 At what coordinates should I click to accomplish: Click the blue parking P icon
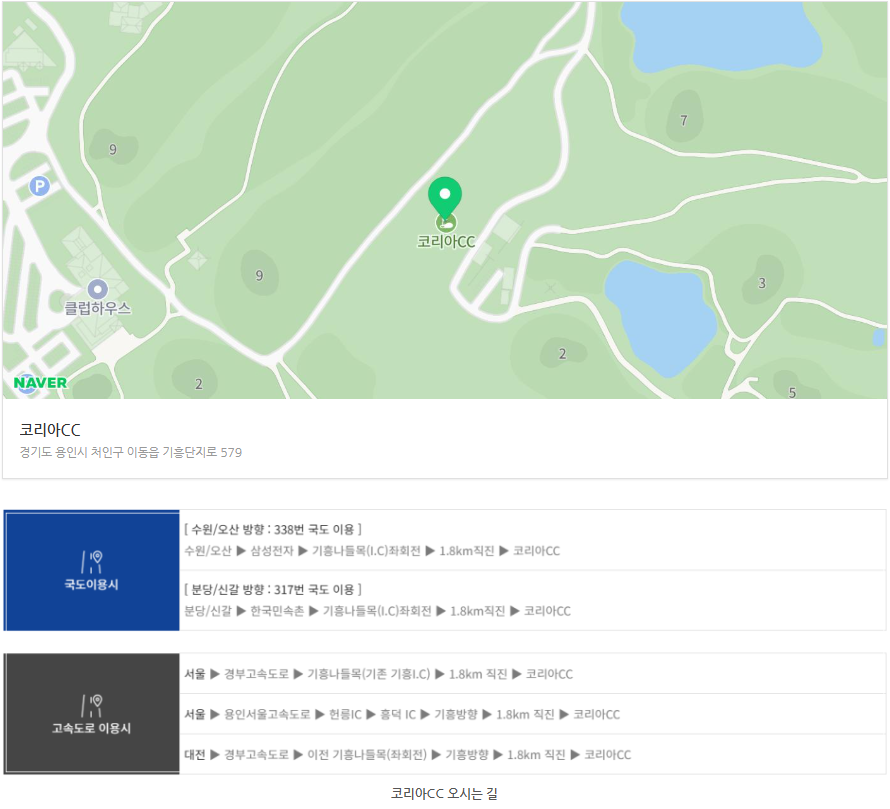[39, 185]
